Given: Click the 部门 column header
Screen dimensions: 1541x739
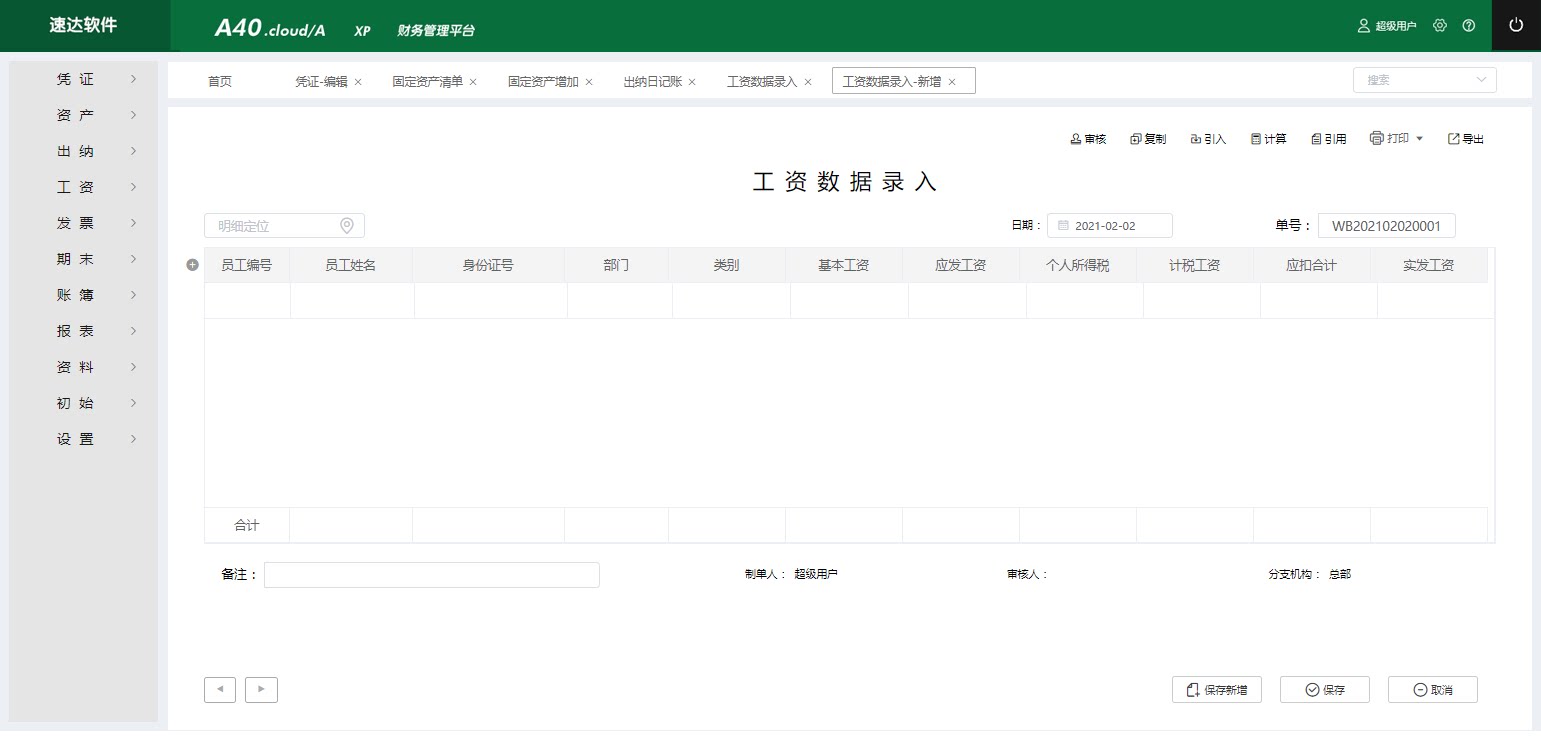Looking at the screenshot, I should (x=616, y=265).
